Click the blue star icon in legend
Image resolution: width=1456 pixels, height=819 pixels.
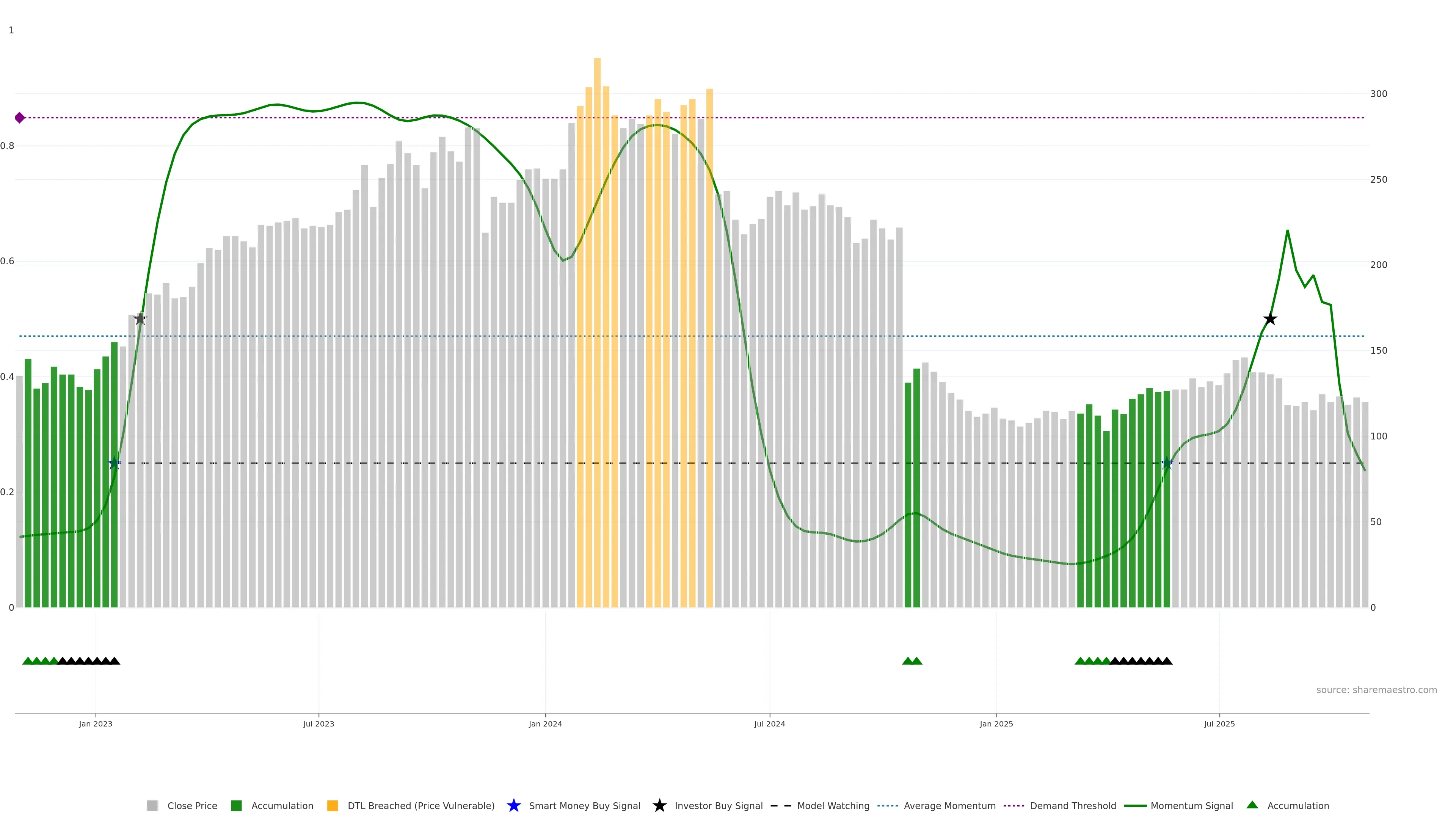[513, 805]
